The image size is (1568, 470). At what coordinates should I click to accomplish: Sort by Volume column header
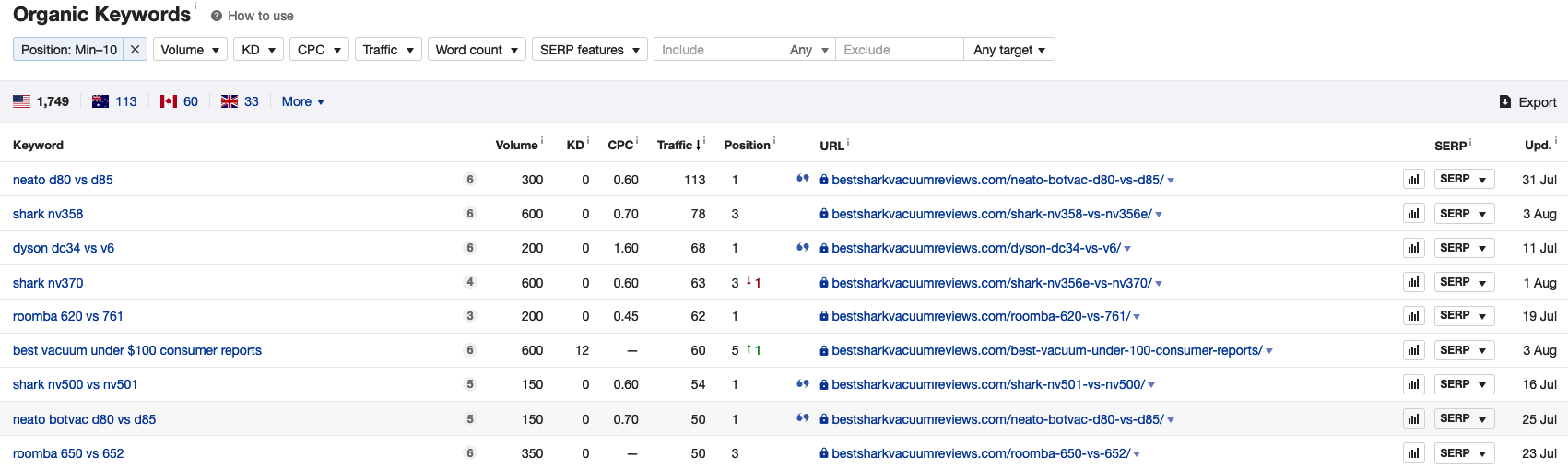(x=516, y=145)
